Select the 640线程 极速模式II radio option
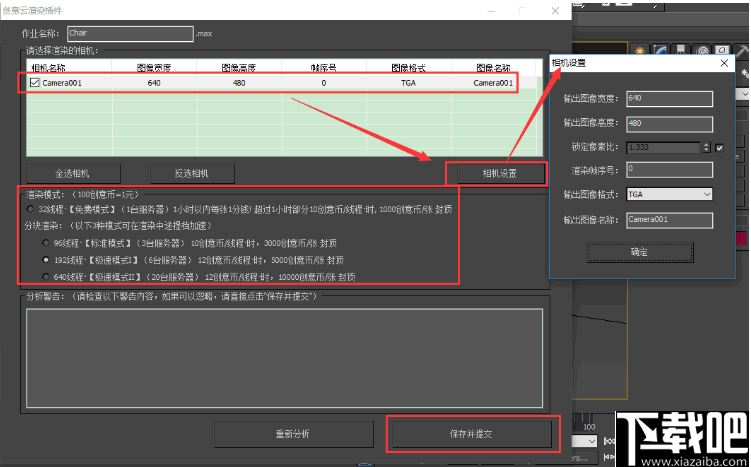This screenshot has width=751, height=467. (x=46, y=276)
